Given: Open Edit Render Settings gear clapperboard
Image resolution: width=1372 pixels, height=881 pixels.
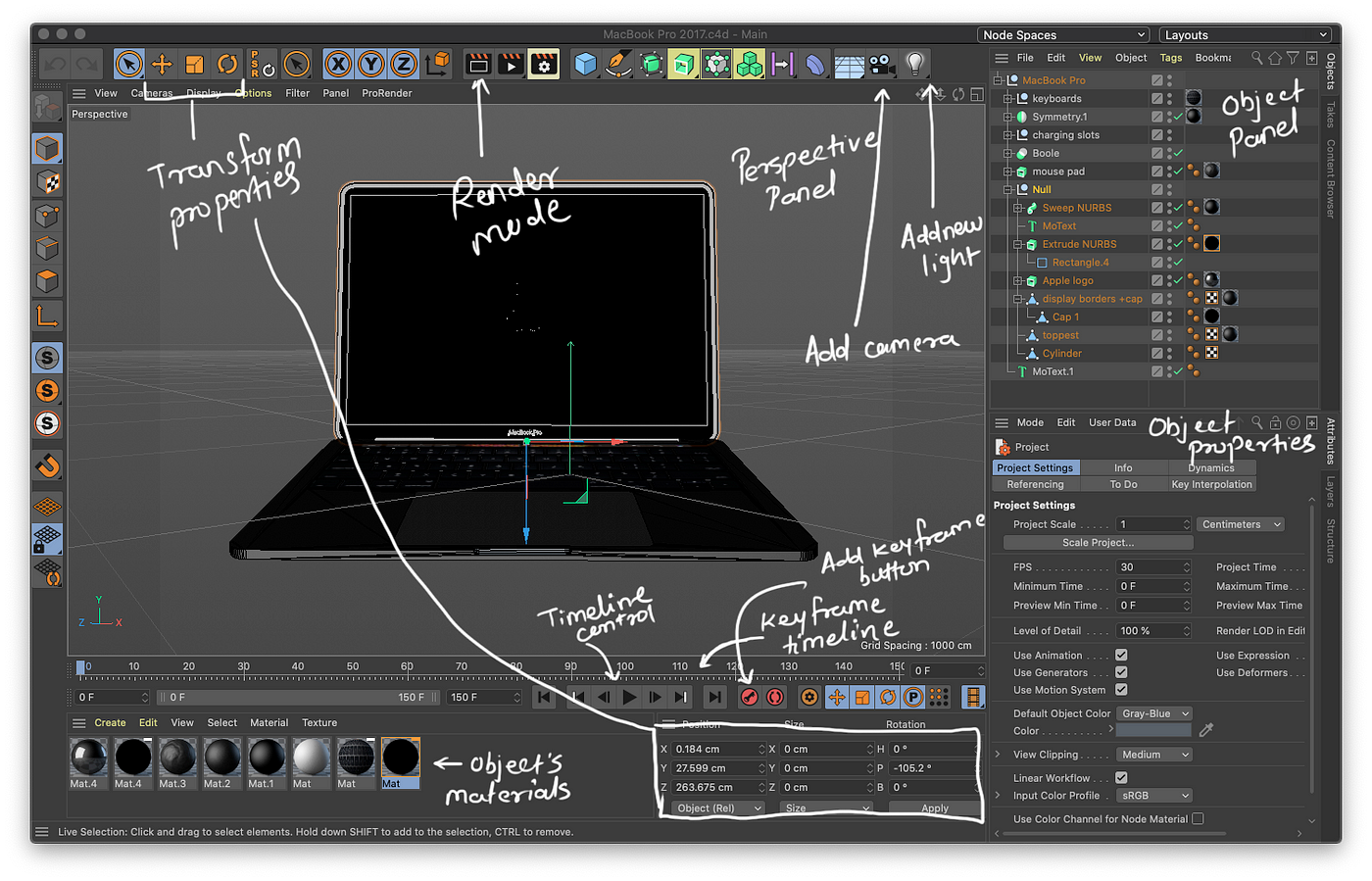Looking at the screenshot, I should coord(543,65).
